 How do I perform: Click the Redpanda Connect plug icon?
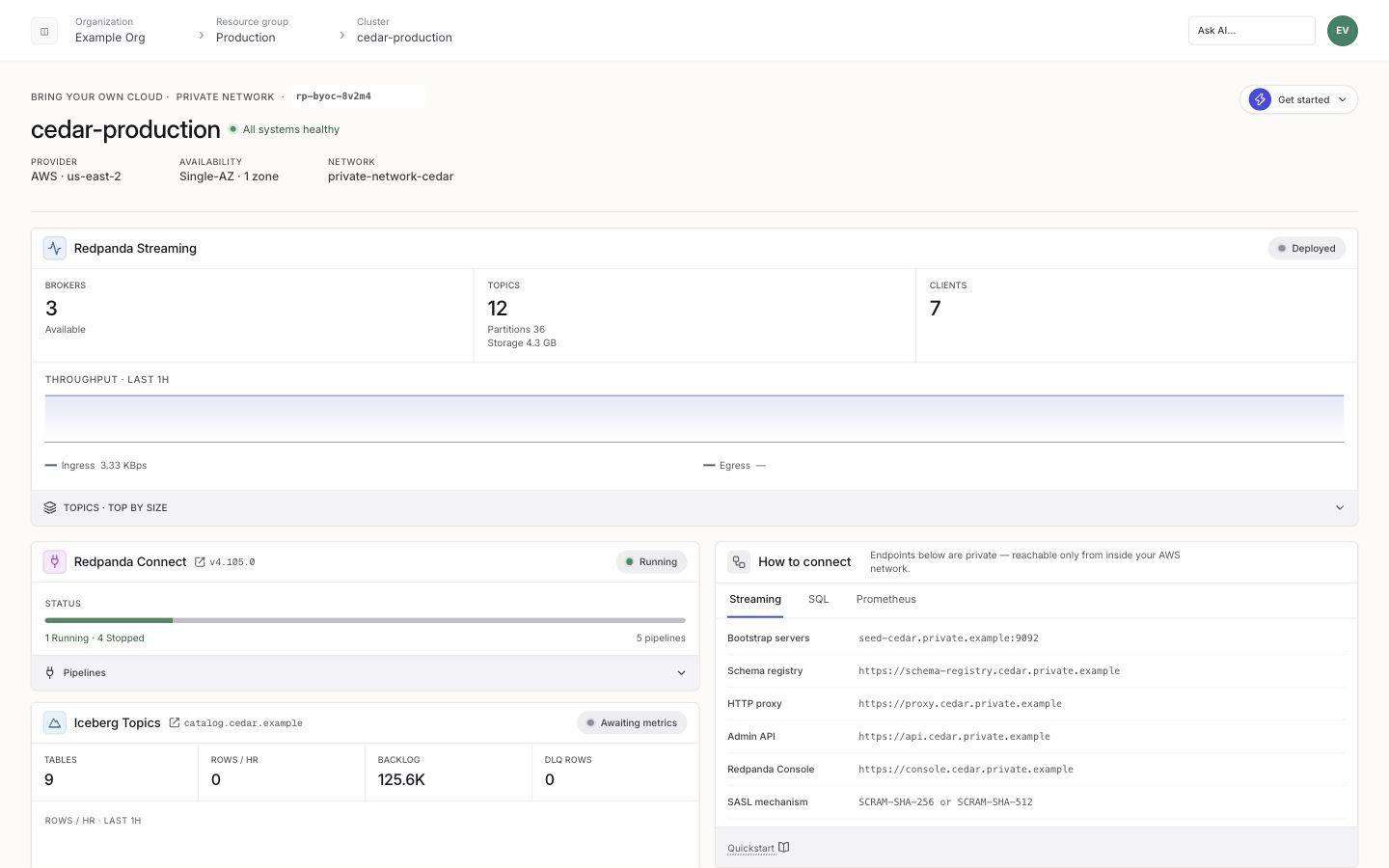click(55, 561)
